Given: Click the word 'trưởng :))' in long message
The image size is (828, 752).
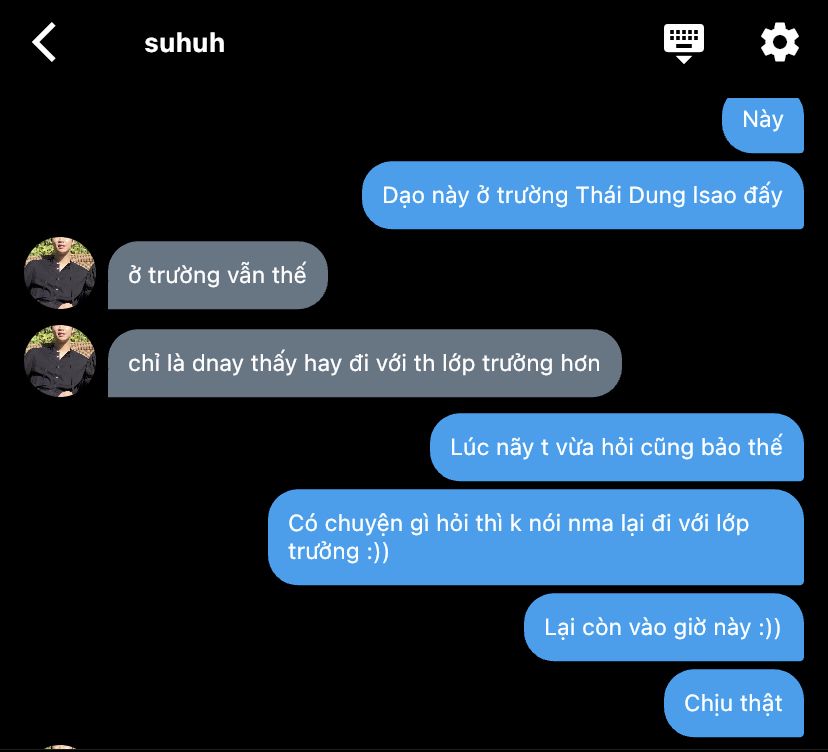Looking at the screenshot, I should [x=338, y=552].
